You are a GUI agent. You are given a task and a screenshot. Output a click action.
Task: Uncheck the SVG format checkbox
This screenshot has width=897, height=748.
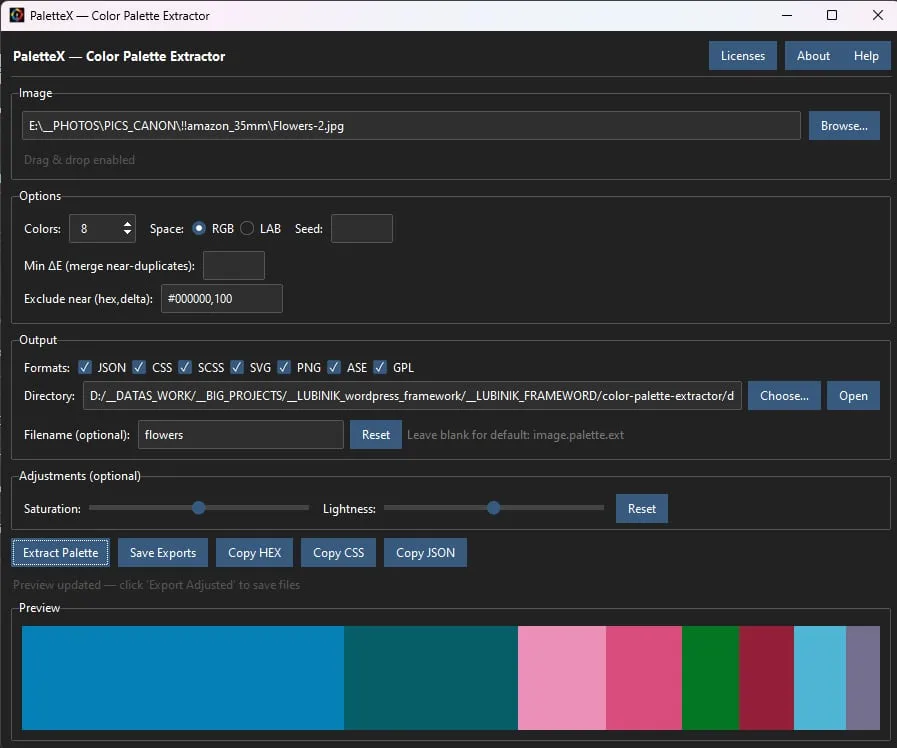coord(237,367)
